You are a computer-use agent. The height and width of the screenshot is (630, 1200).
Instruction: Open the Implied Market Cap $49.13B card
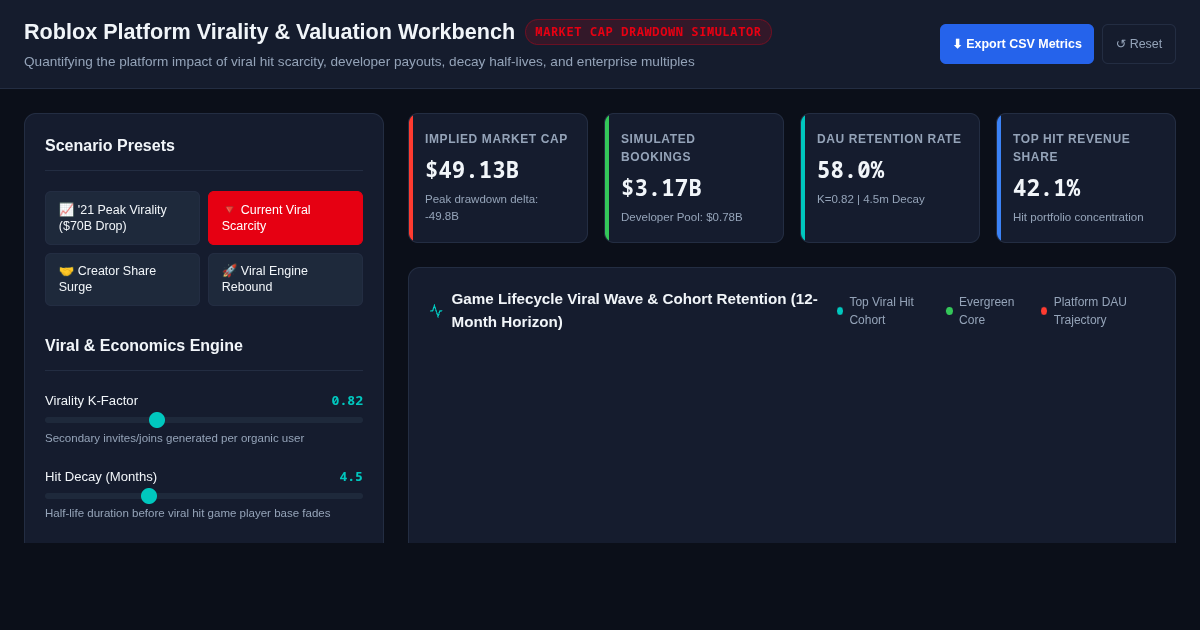pyautogui.click(x=498, y=178)
